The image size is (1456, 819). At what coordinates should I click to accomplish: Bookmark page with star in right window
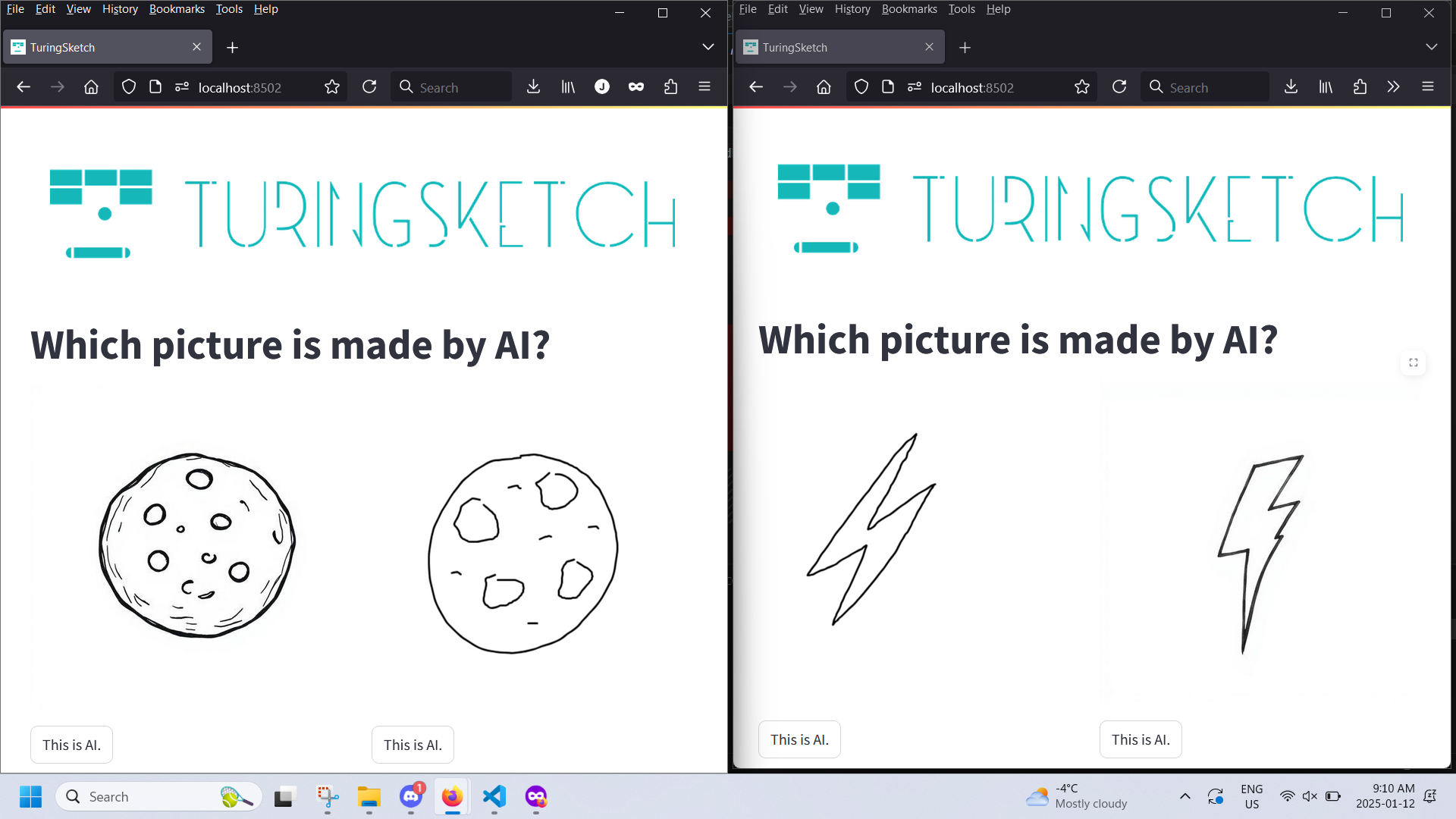click(1082, 87)
